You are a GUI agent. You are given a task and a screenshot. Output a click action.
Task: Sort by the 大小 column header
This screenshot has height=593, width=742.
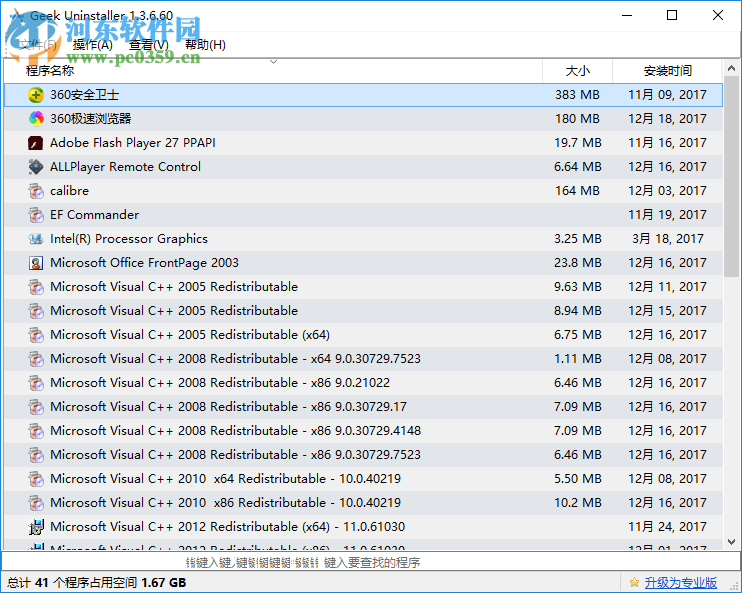coord(577,71)
